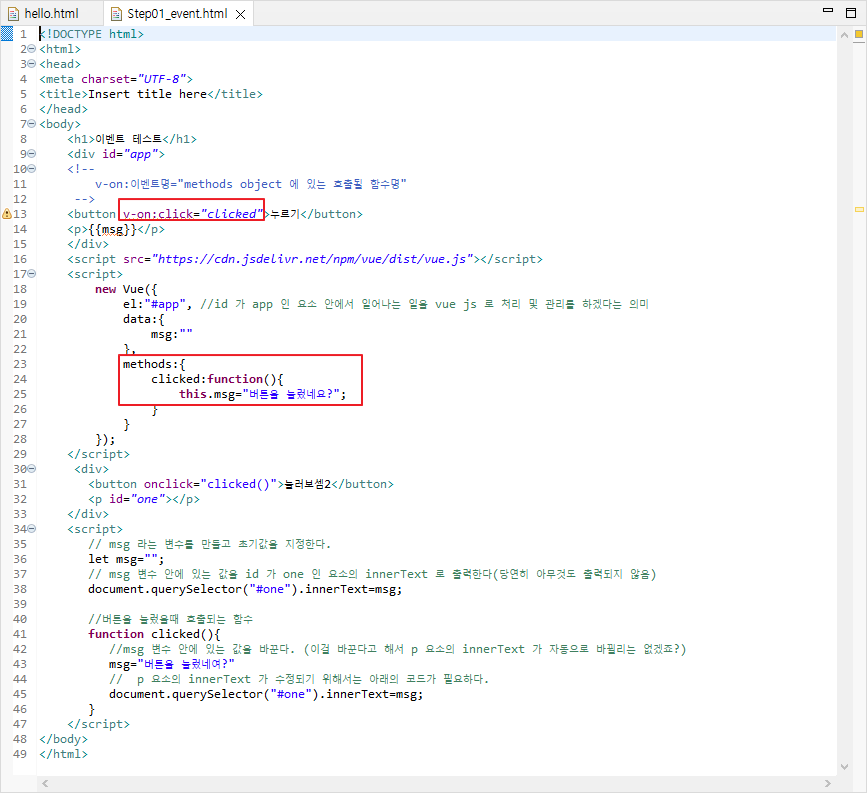The image size is (867, 793).
Task: Click the vertical scrollbar down arrow
Action: pyautogui.click(x=844, y=766)
